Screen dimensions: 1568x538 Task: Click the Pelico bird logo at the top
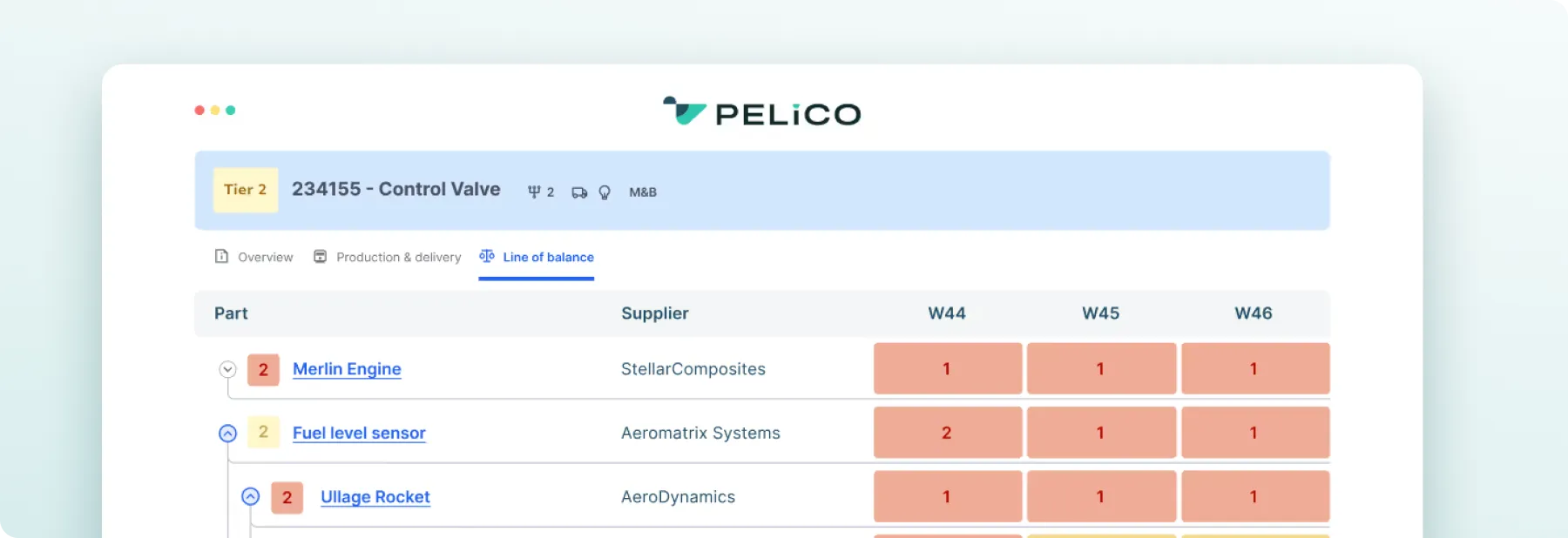coord(682,111)
